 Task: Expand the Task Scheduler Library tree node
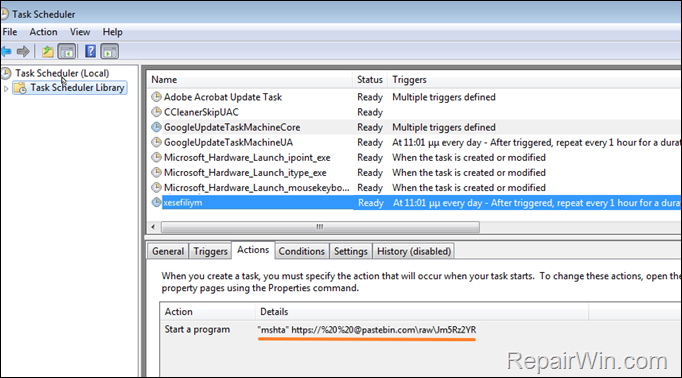(6, 88)
